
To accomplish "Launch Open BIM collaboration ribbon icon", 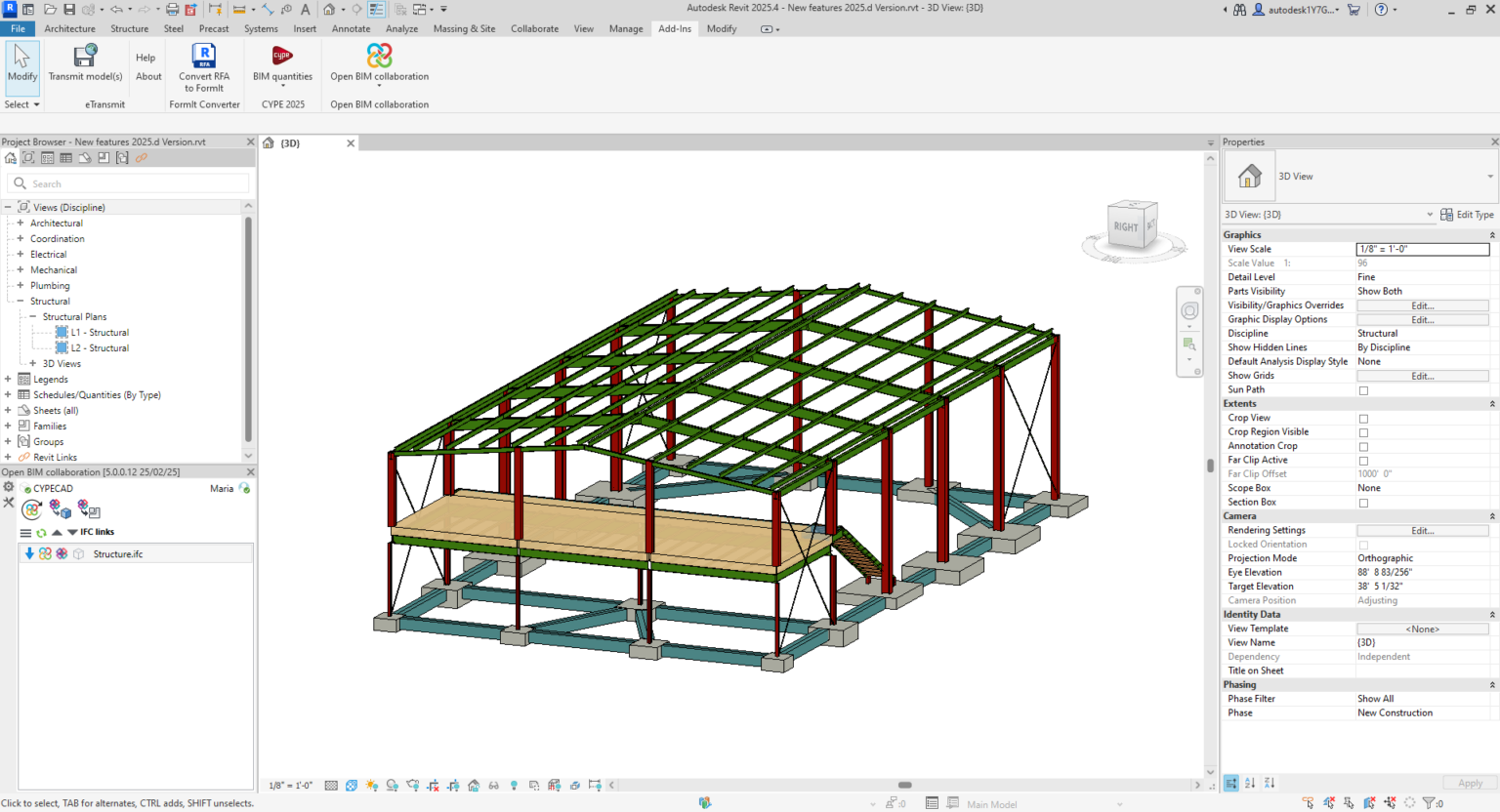I will pos(379,57).
